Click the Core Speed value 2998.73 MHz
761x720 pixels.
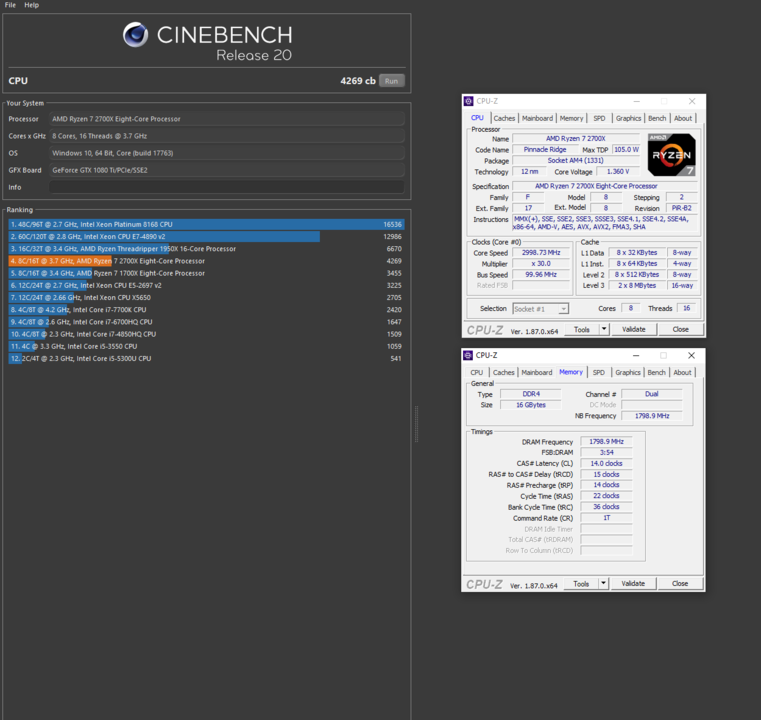pos(541,253)
